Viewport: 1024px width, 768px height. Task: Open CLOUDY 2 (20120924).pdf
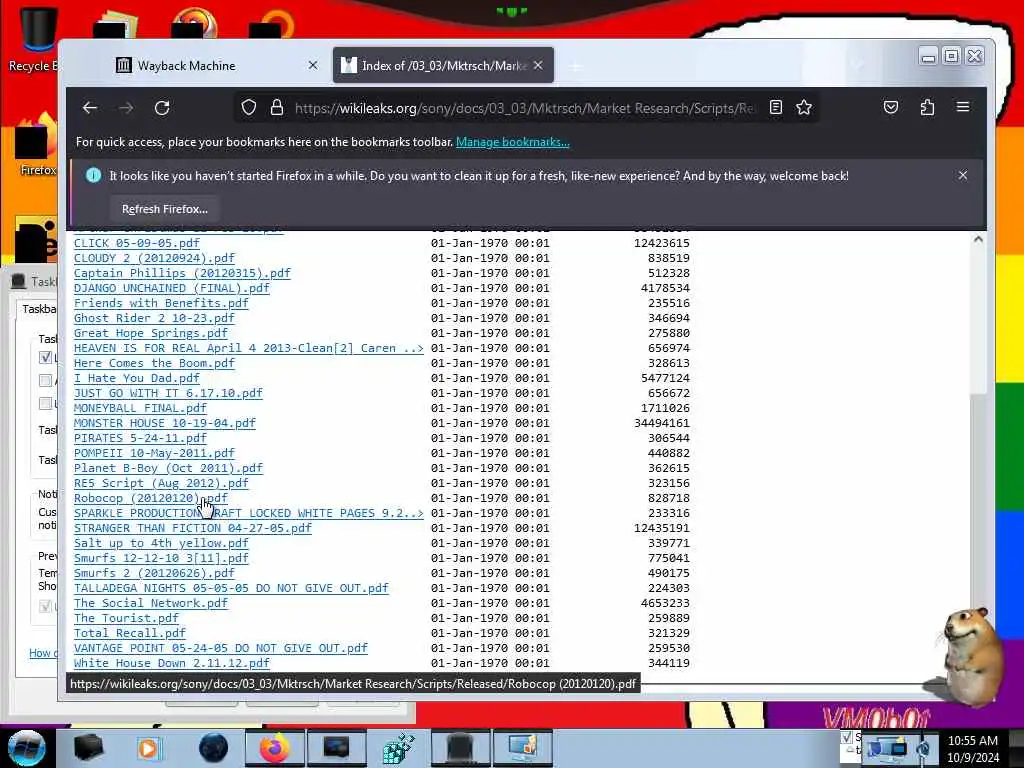[154, 258]
